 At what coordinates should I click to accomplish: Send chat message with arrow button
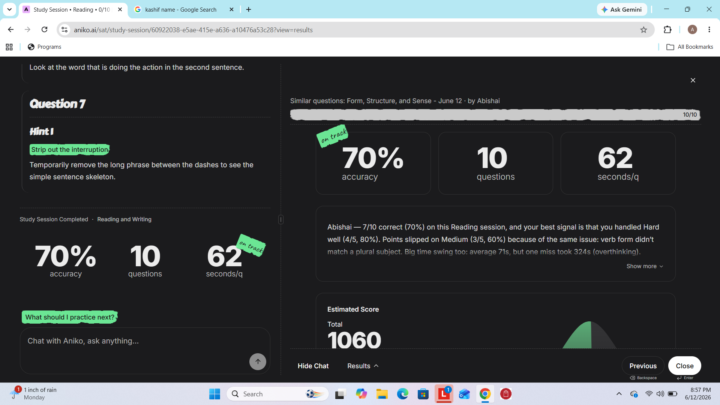pyautogui.click(x=258, y=361)
